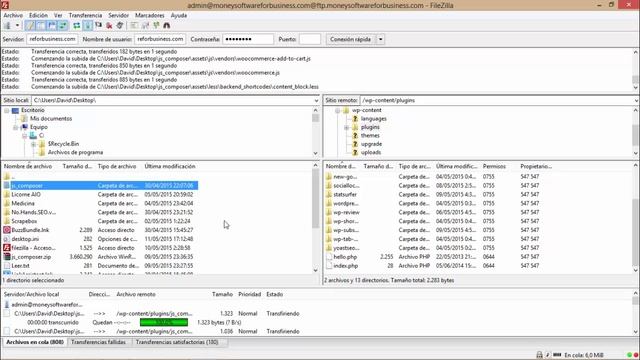Focus the Servidor input field
Image resolution: width=640 pixels, height=360 pixels.
click(52, 39)
